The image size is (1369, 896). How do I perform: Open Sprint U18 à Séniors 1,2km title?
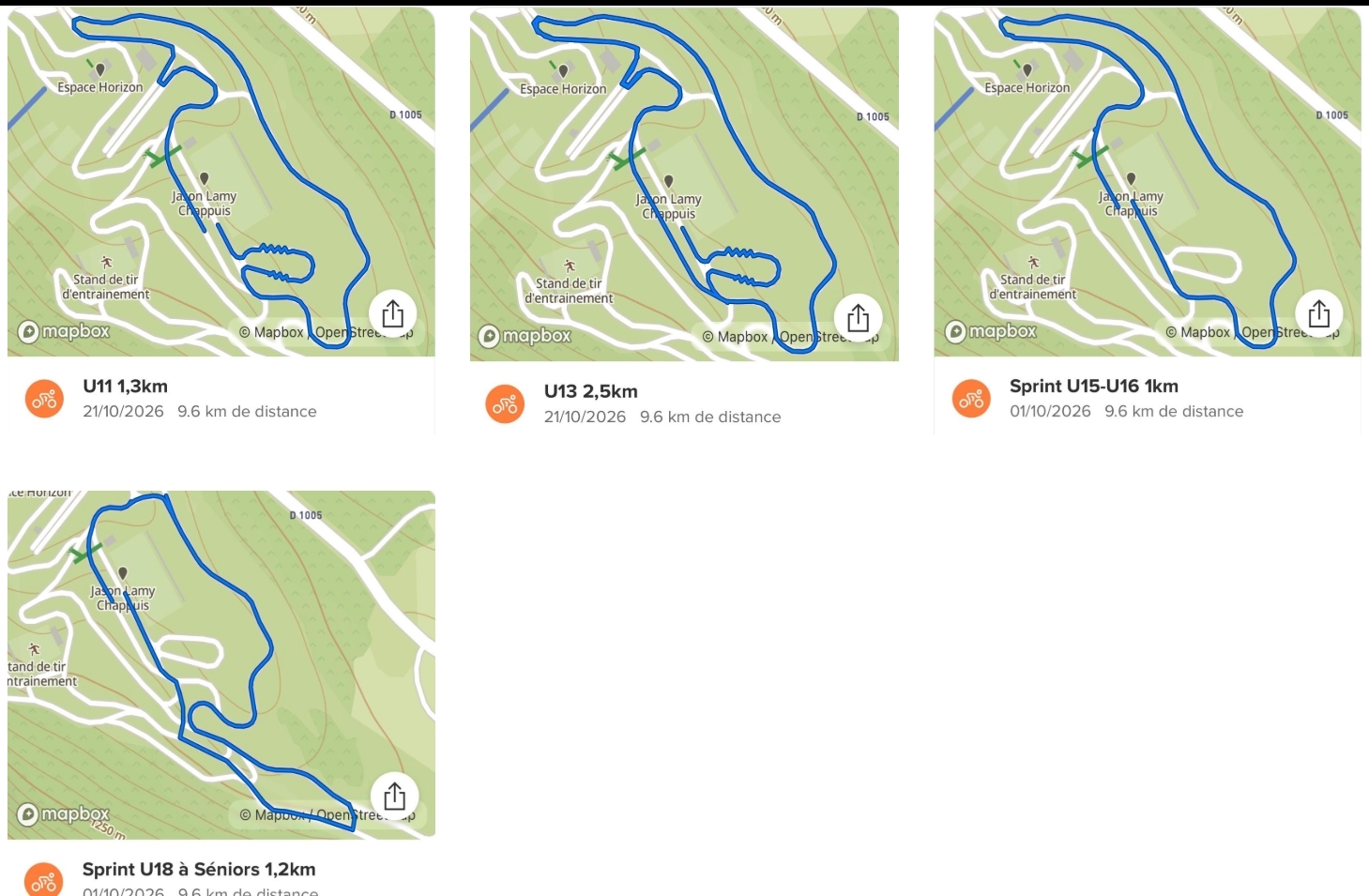pos(199,869)
